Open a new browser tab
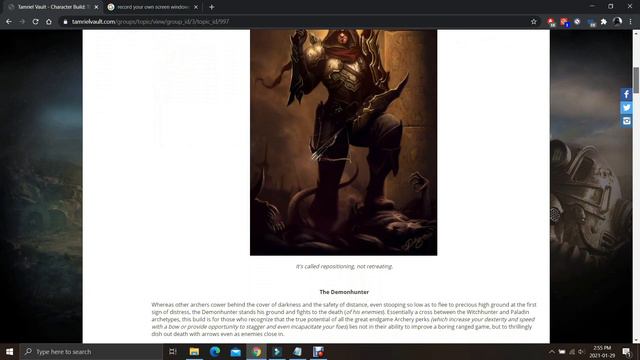 (x=211, y=7)
